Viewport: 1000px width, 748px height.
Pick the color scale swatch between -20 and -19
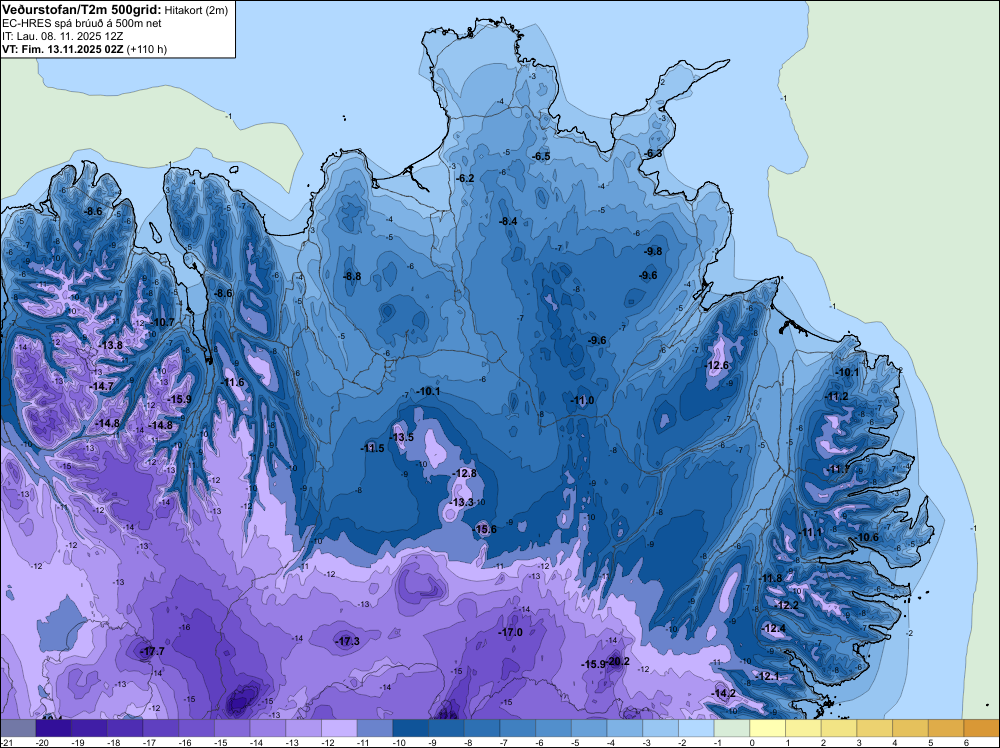(54, 728)
